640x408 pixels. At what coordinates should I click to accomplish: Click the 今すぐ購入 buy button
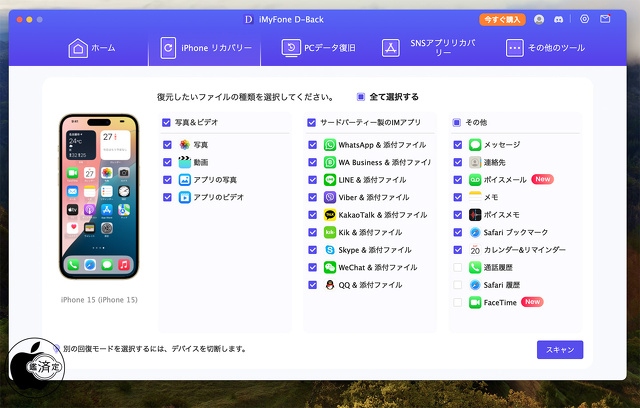(502, 20)
